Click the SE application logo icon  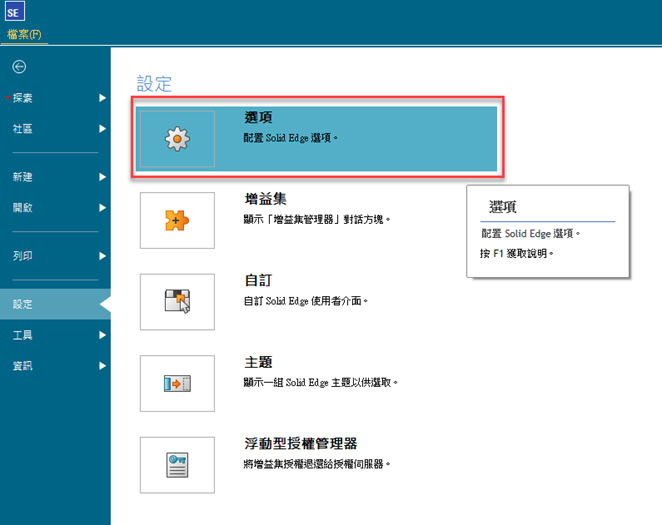(15, 11)
